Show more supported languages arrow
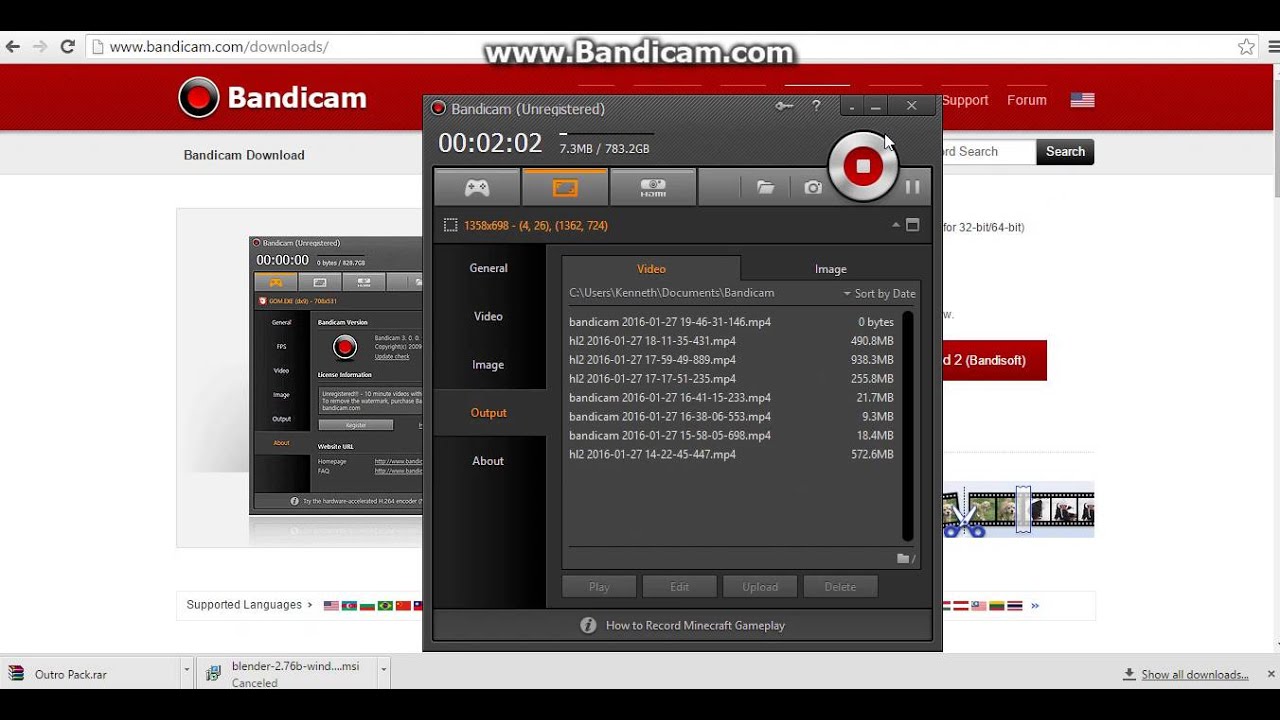Viewport: 1280px width, 720px height. (x=1035, y=605)
